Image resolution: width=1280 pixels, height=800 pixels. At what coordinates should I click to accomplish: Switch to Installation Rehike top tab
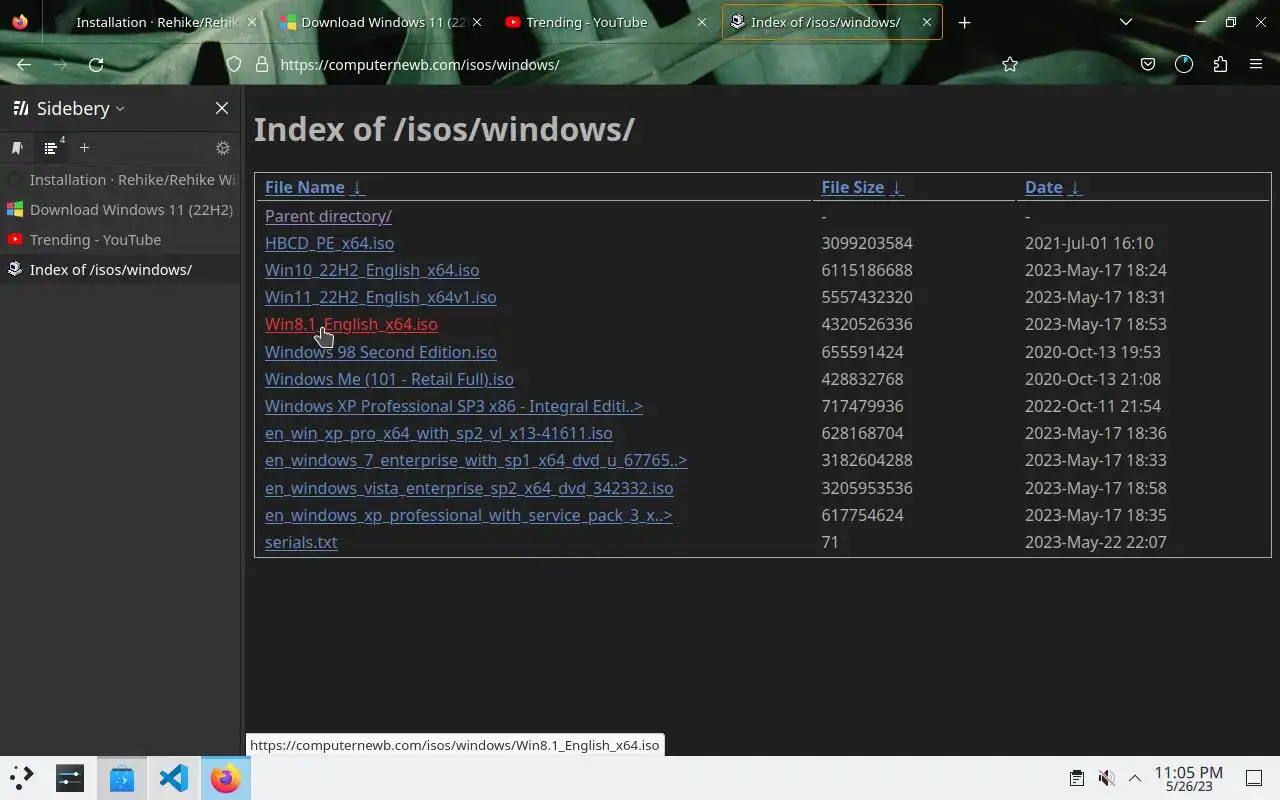(155, 22)
